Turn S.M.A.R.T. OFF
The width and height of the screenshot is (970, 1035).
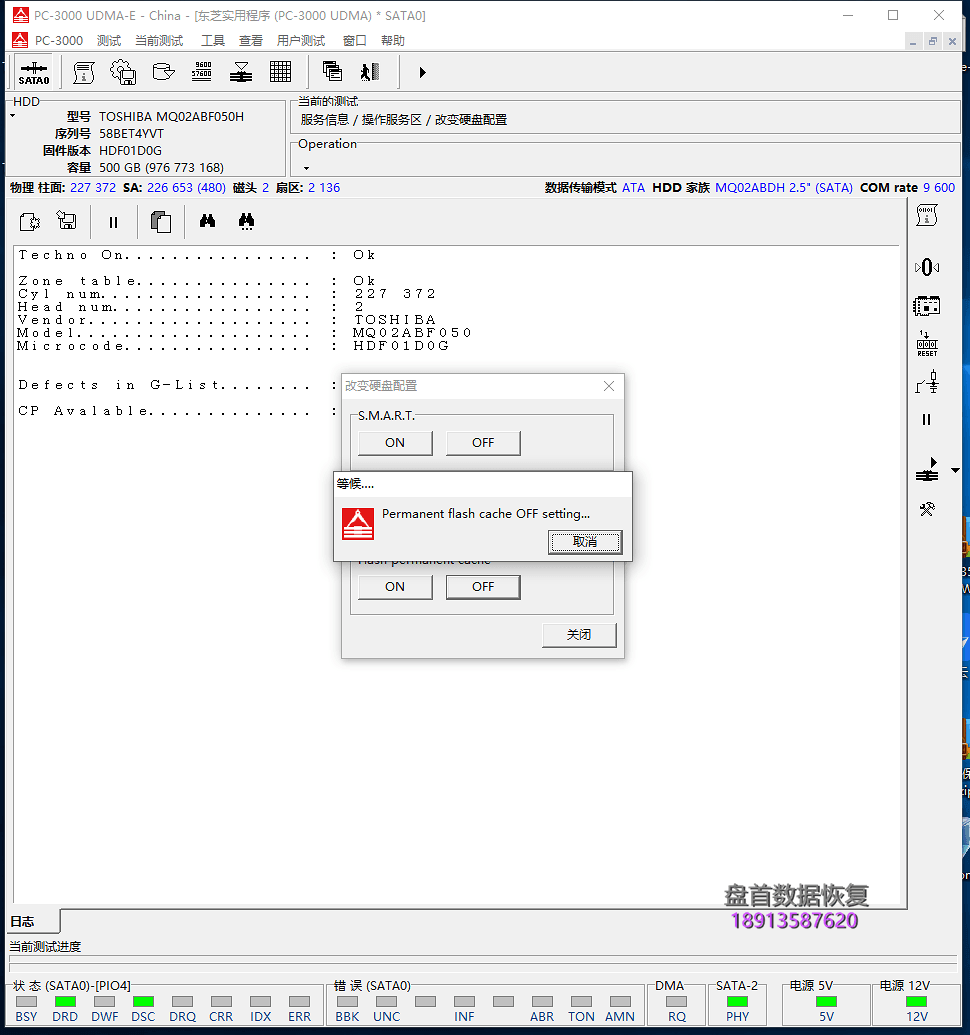(x=483, y=443)
